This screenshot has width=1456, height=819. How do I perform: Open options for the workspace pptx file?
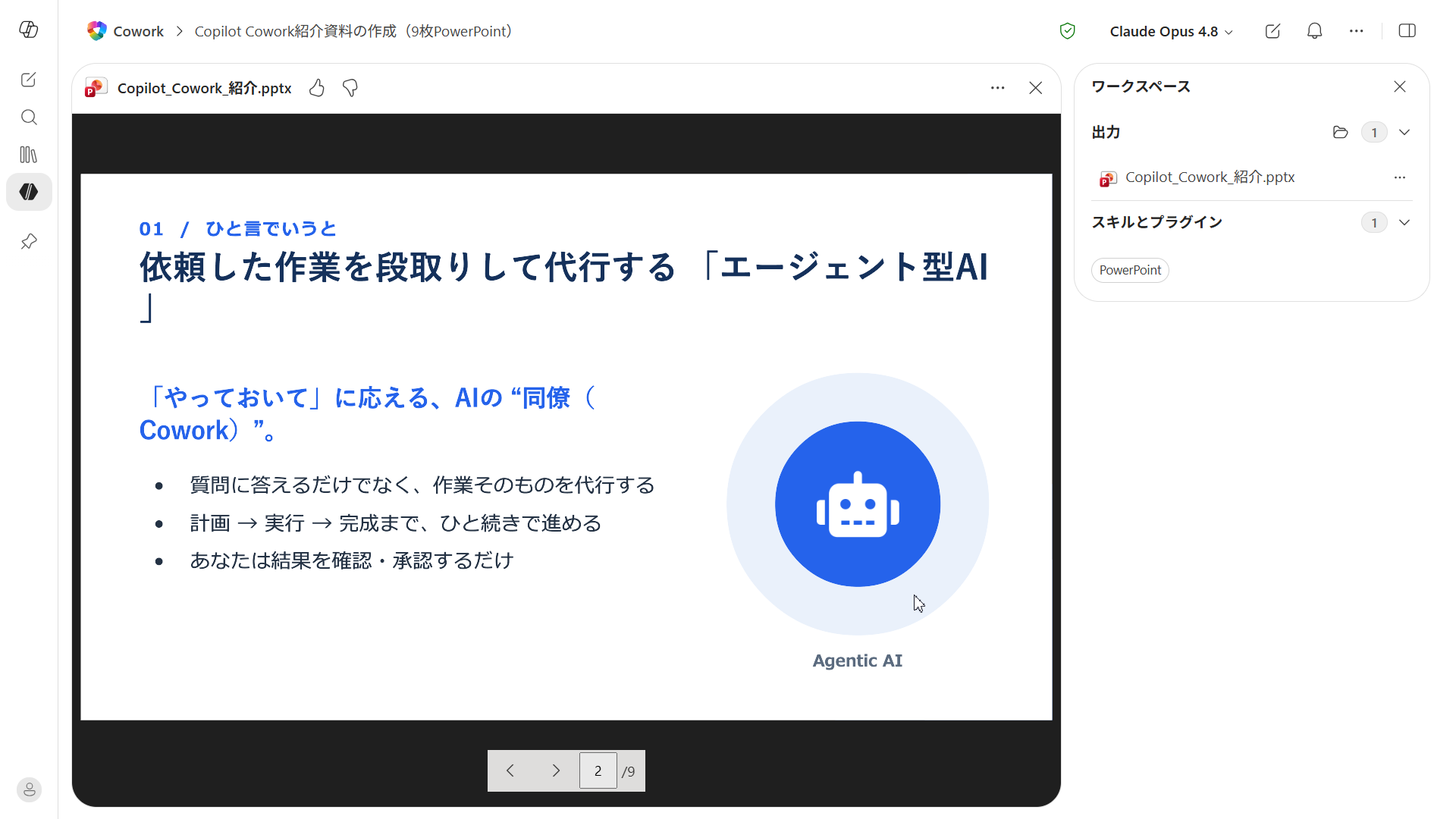point(1399,177)
